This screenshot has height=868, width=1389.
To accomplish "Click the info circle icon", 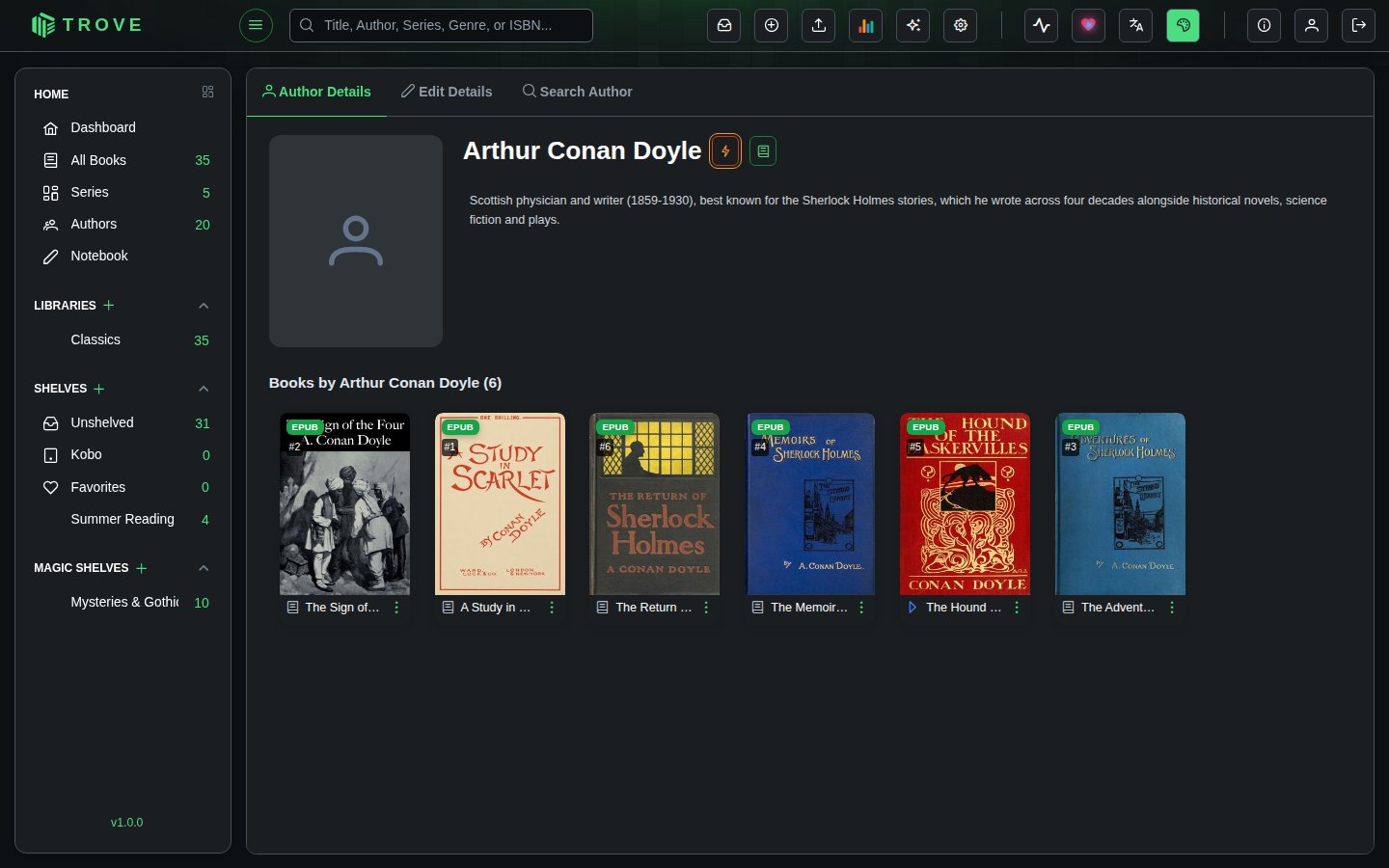I will pos(1265,25).
